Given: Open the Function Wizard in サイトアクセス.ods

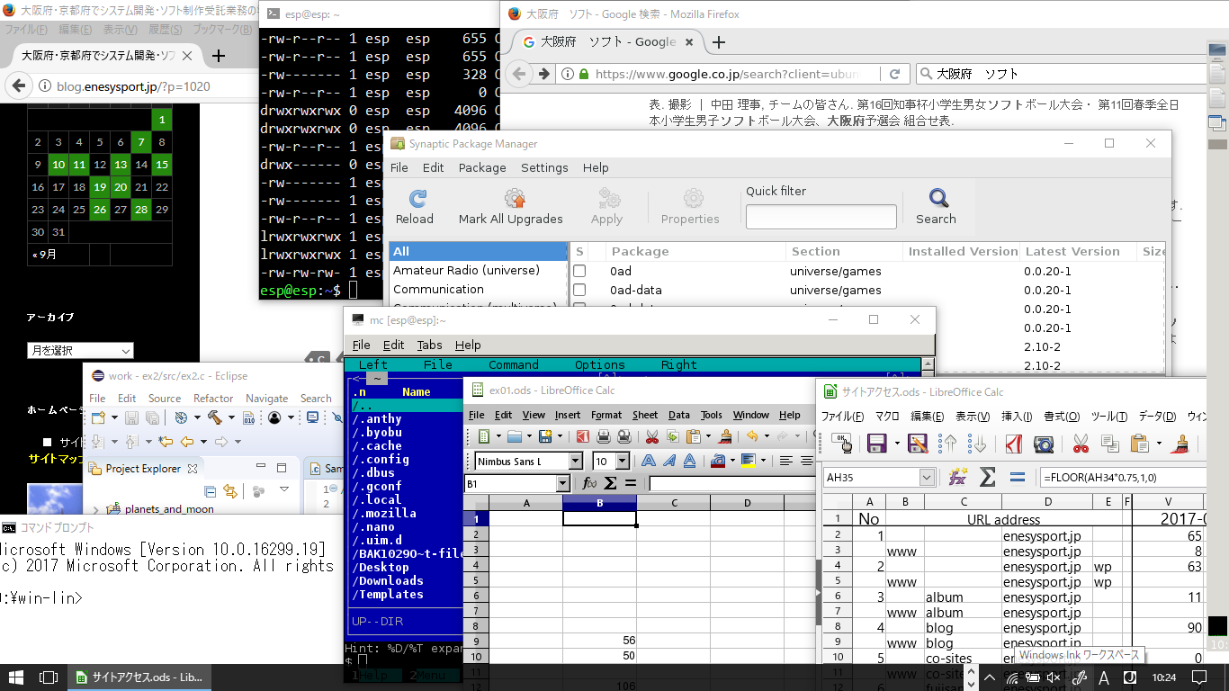Looking at the screenshot, I should coord(958,476).
